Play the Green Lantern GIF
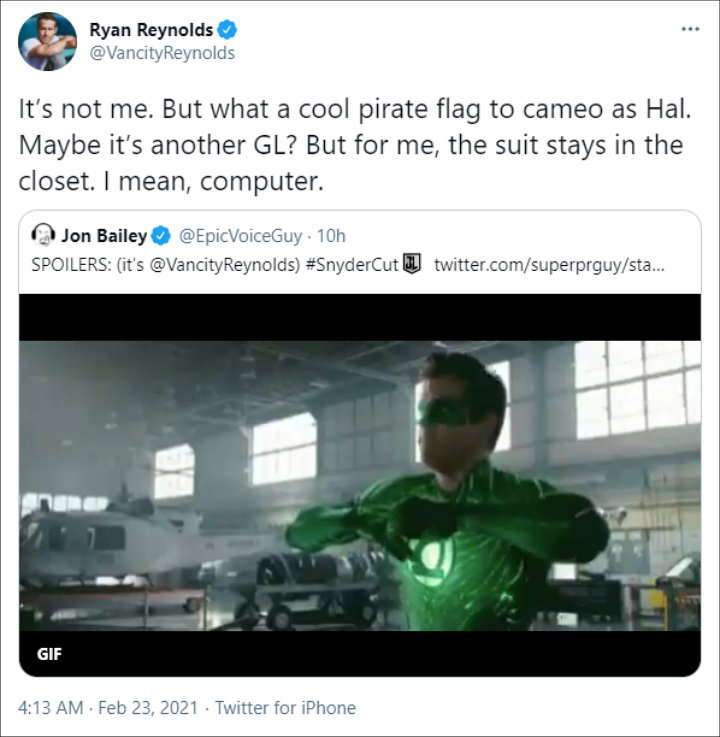The width and height of the screenshot is (720, 737). 360,485
